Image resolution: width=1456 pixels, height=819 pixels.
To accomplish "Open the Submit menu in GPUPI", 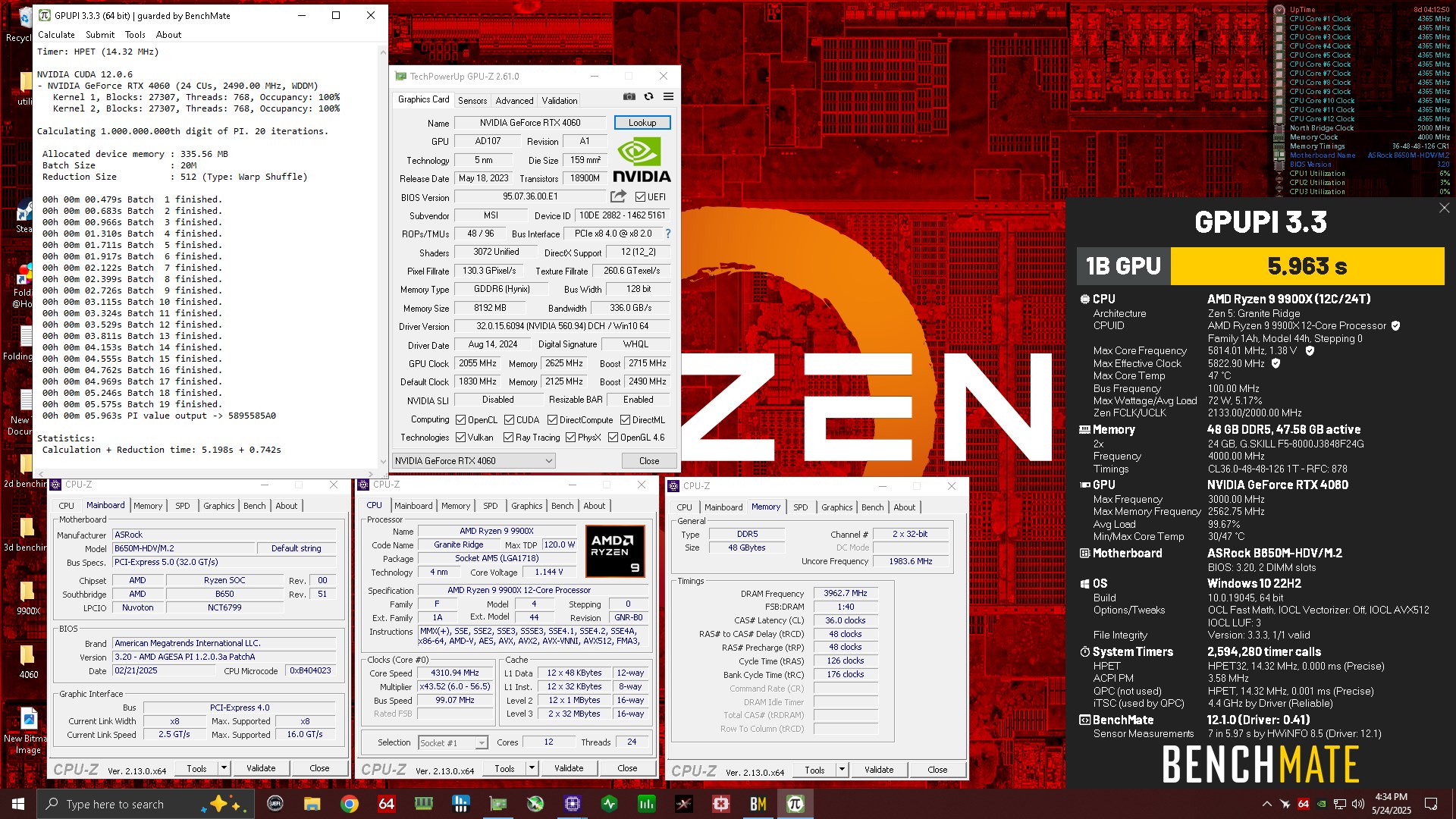I will [100, 35].
